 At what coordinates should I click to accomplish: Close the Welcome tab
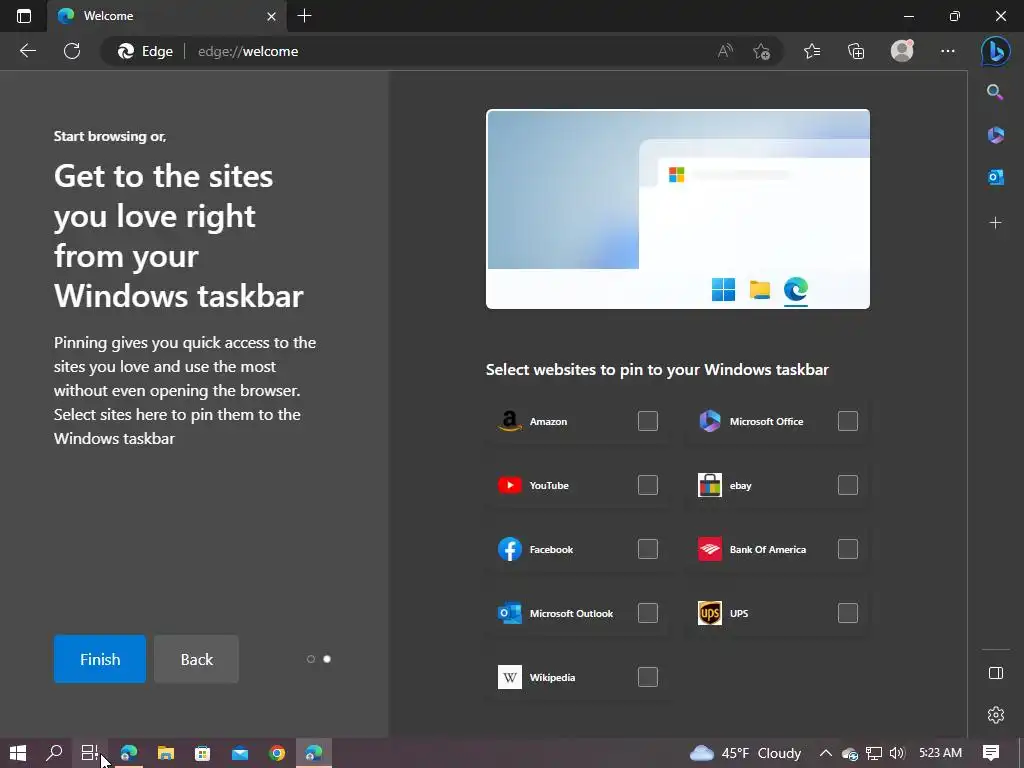(x=271, y=16)
